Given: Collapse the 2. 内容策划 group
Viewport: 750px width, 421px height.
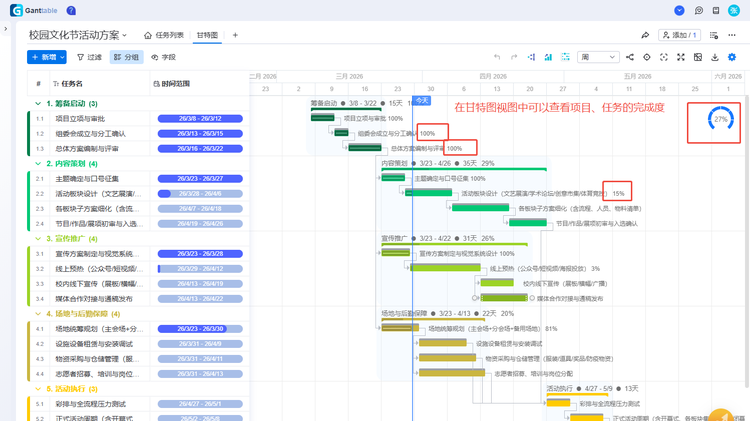Looking at the screenshot, I should point(38,163).
